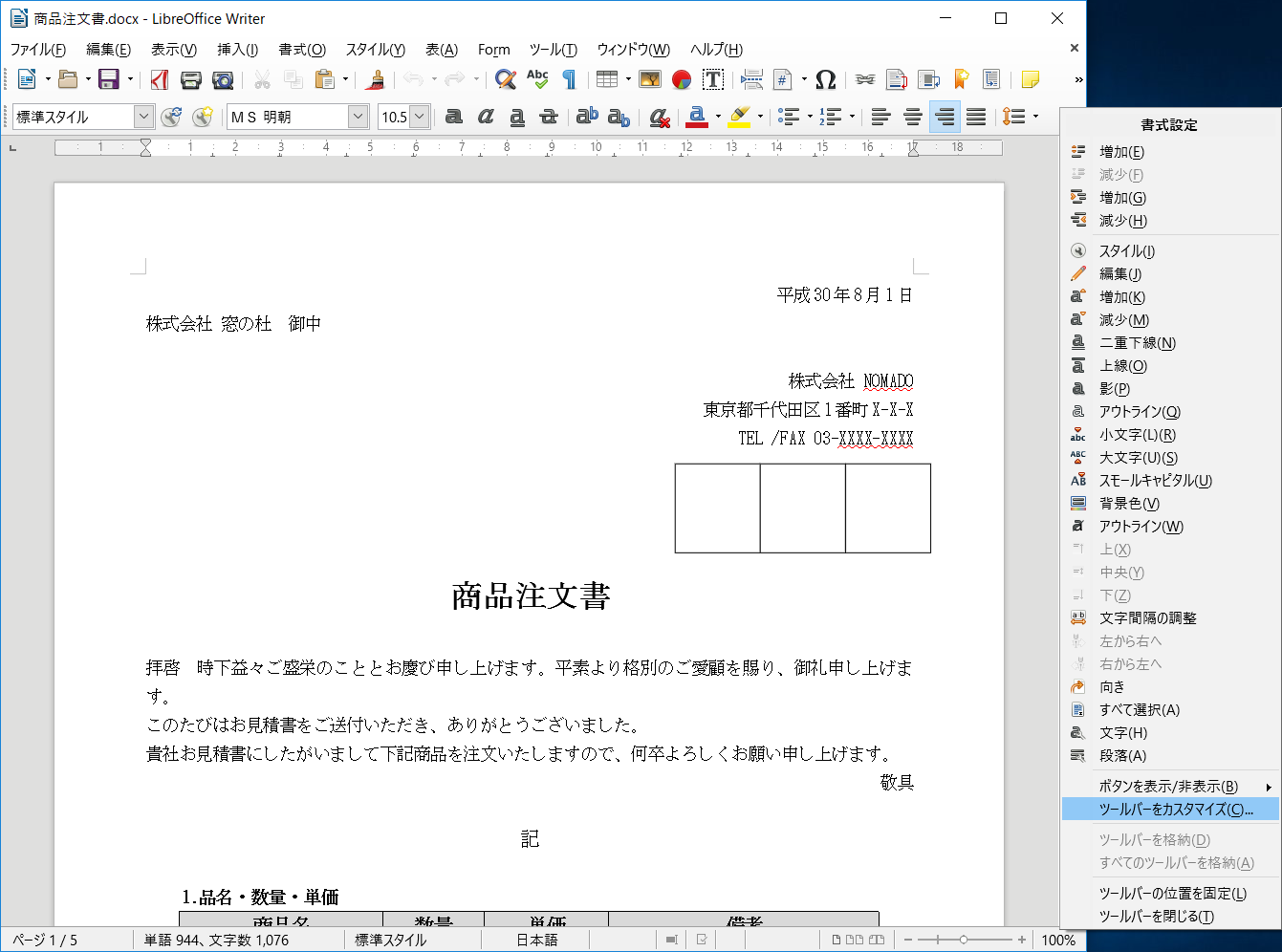Open the ファイル(F) menu

pos(38,50)
